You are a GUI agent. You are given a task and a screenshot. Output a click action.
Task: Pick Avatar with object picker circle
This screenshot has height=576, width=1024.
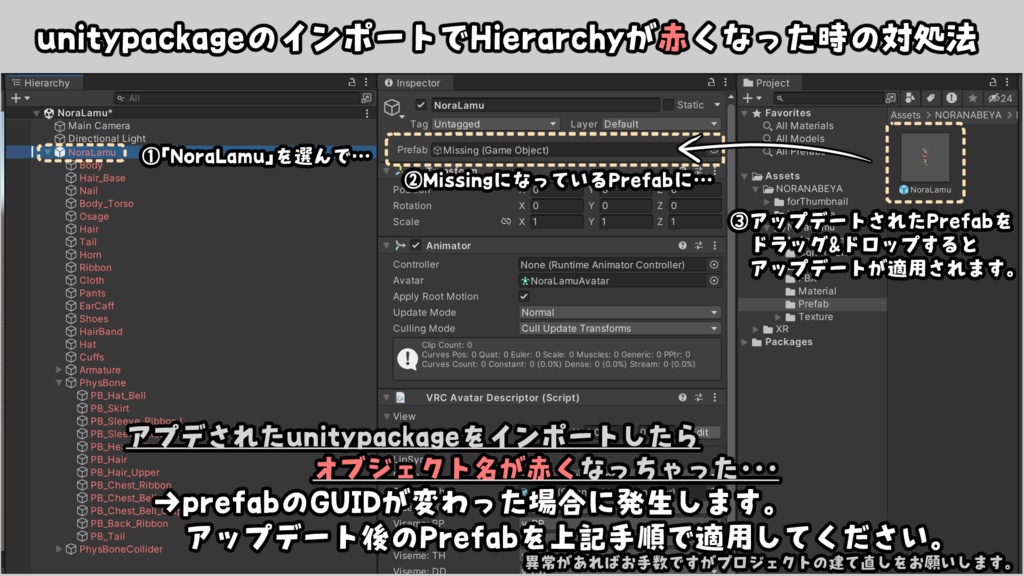click(714, 281)
